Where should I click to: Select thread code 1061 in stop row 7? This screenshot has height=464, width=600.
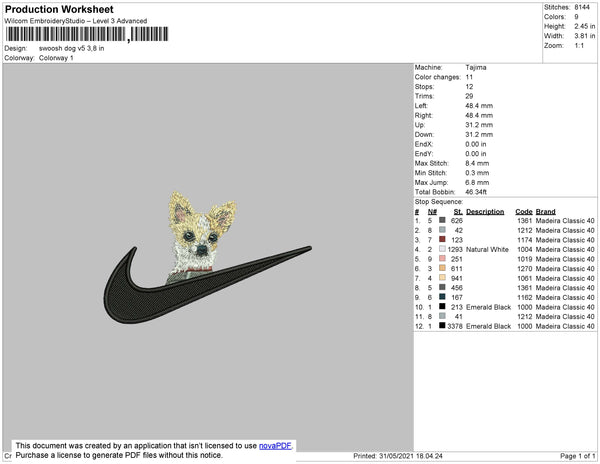[525, 278]
